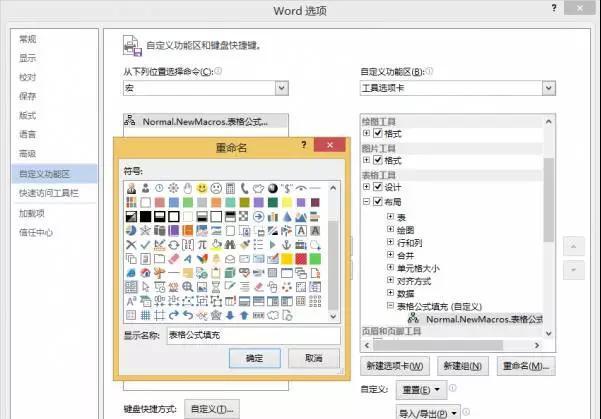The height and width of the screenshot is (419, 601).
Task: Confirm rename with the 确定 button
Action: pos(255,358)
